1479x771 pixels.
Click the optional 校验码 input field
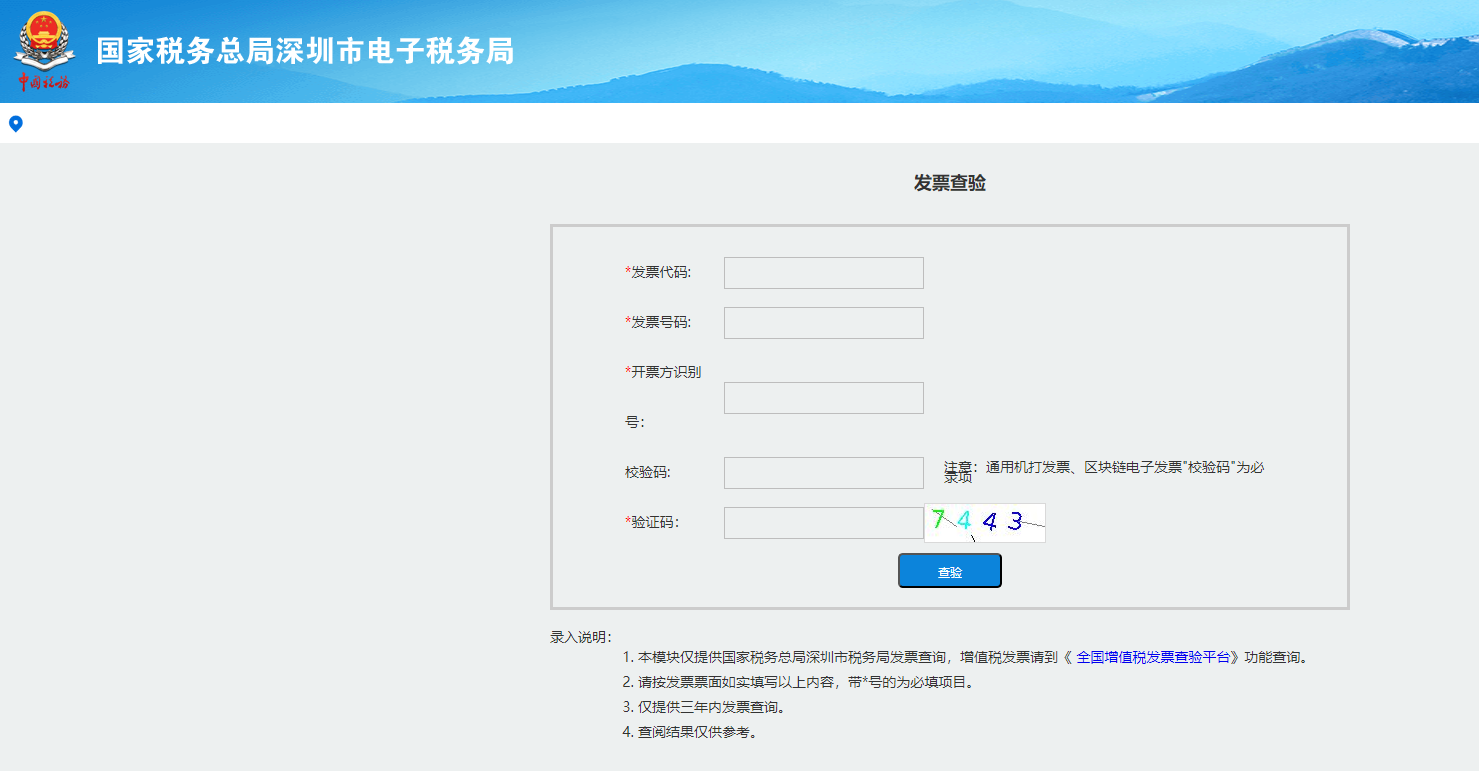823,472
